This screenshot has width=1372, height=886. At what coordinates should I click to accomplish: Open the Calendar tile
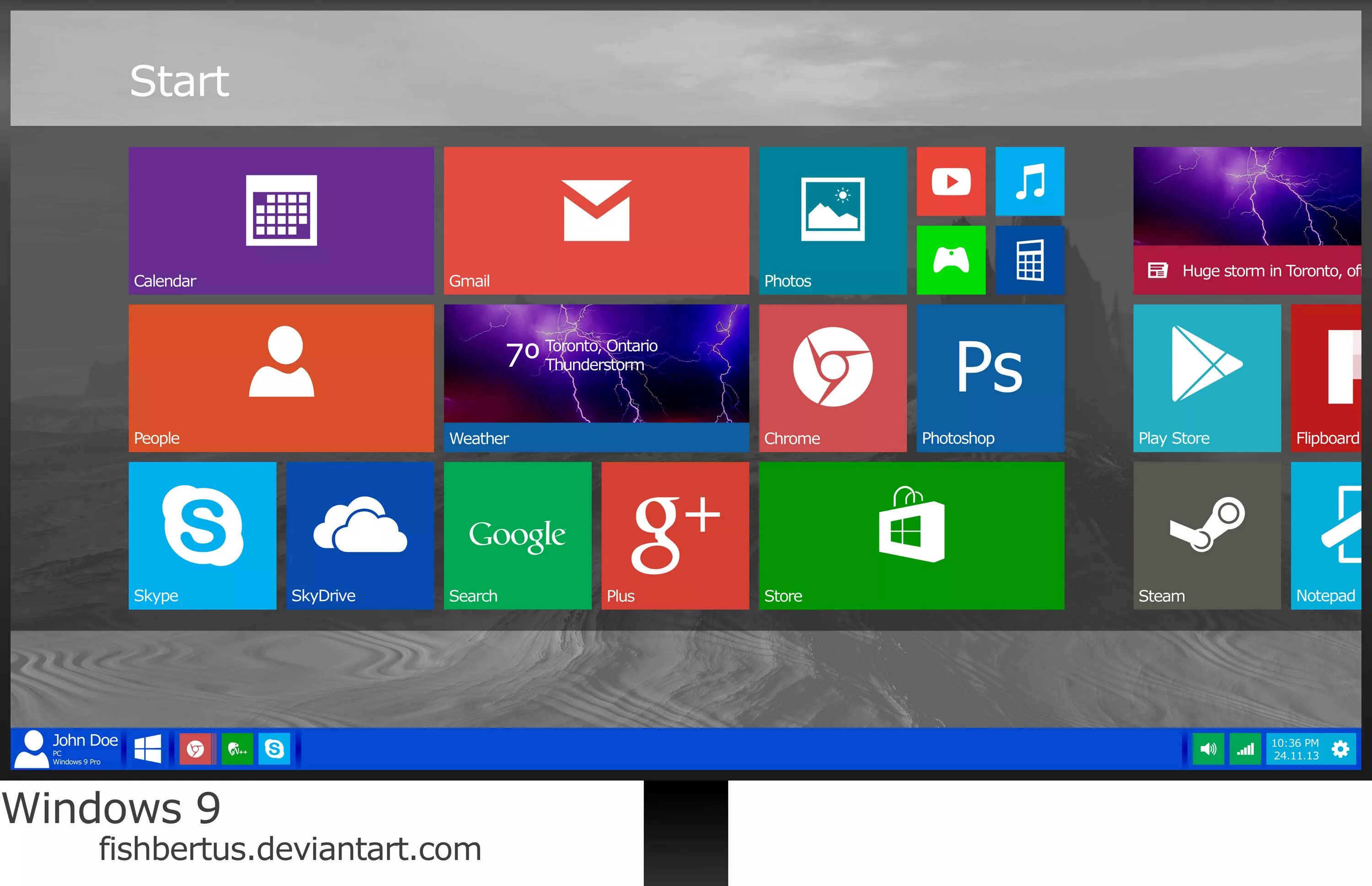281,220
